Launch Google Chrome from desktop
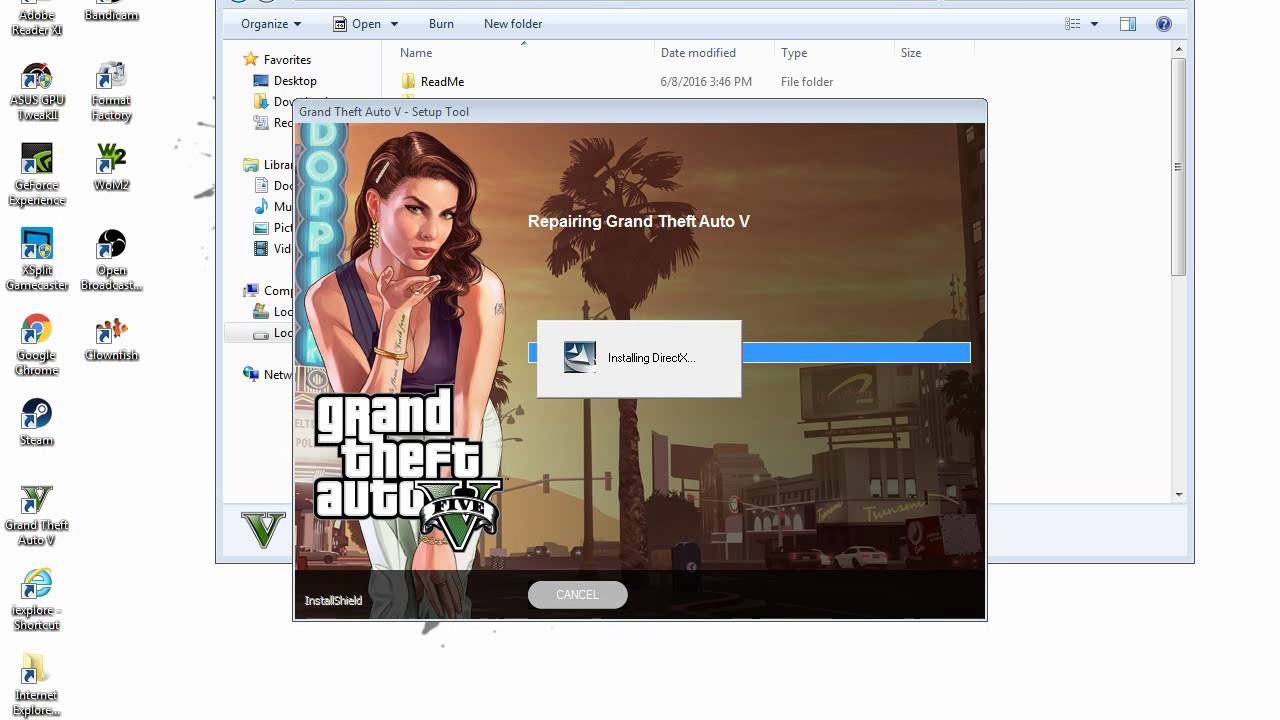Screen dimensions: 1280x720 click(37, 346)
